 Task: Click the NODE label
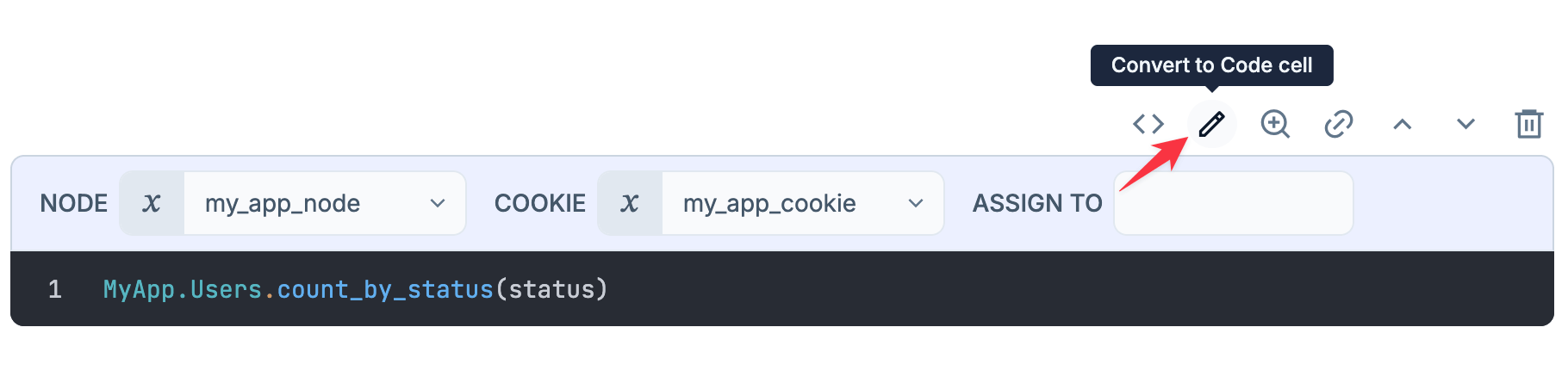point(74,203)
